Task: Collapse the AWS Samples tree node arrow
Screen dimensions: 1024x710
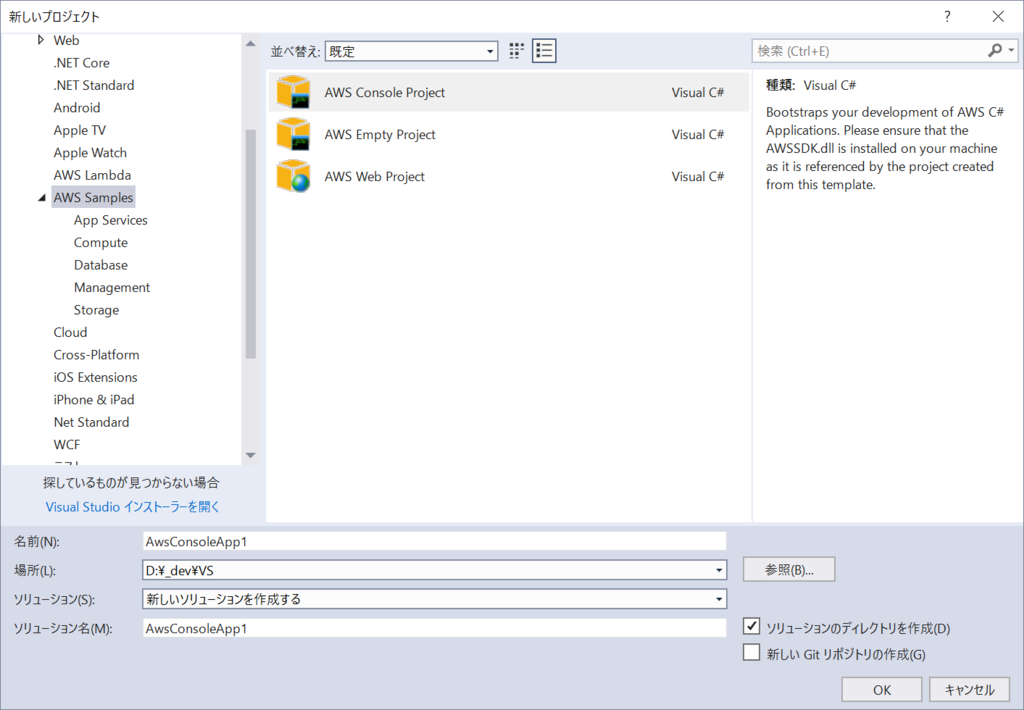Action: click(x=42, y=198)
